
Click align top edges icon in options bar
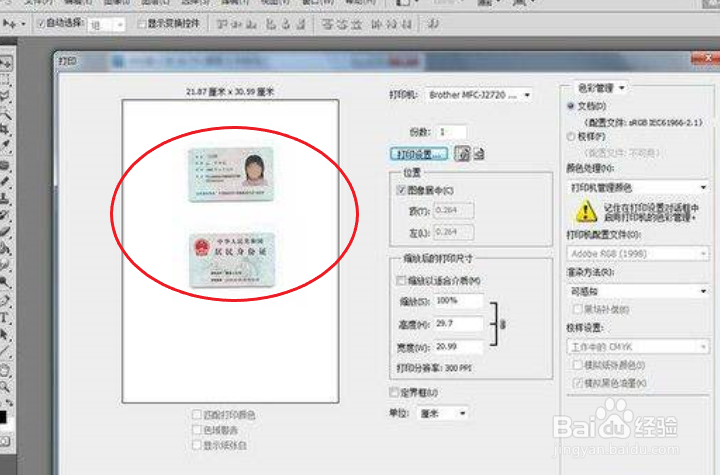click(x=223, y=24)
